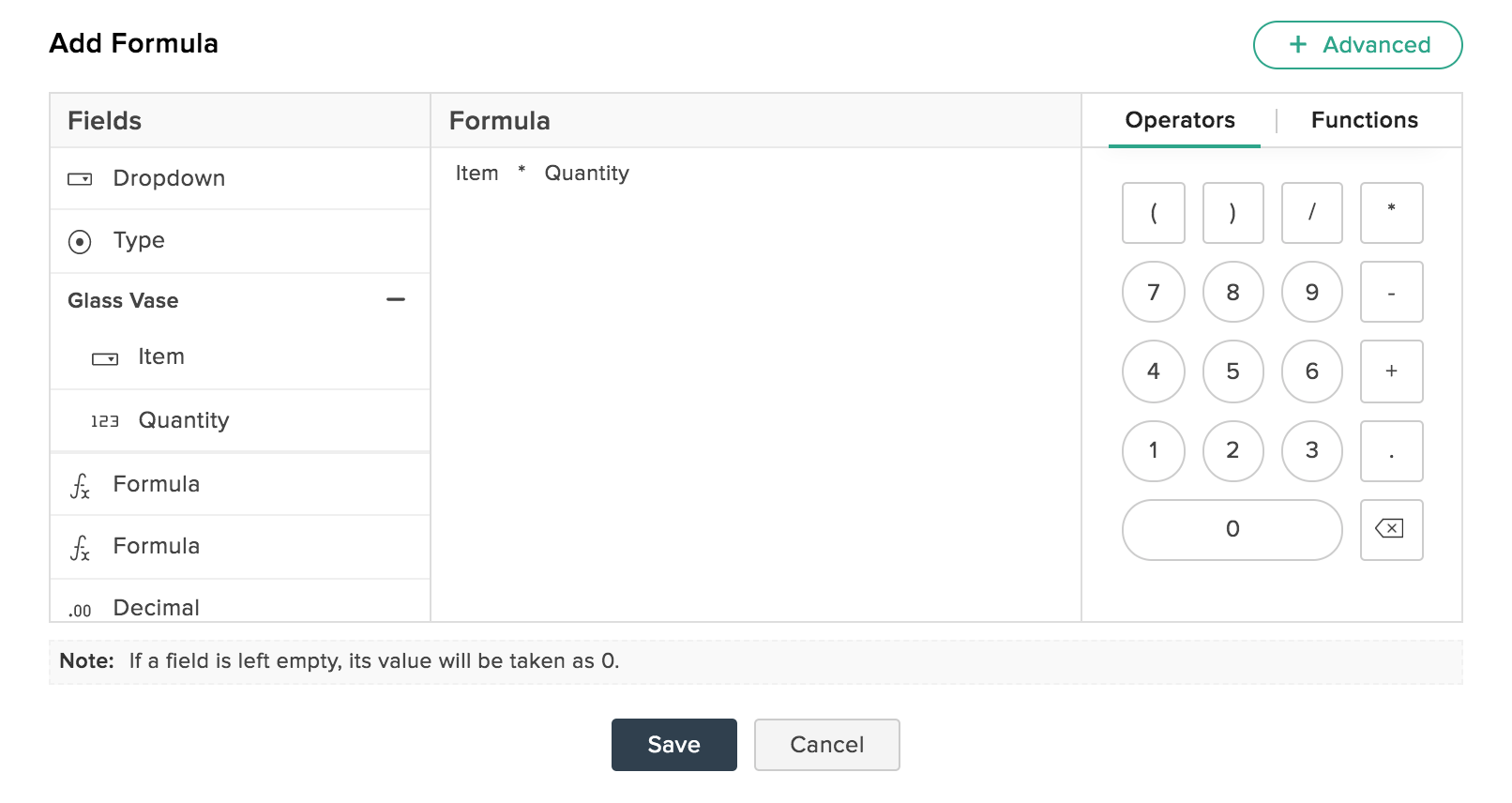Viewport: 1512px width, 803px height.
Task: Tap the 0 key on keypad
Action: 1232,529
